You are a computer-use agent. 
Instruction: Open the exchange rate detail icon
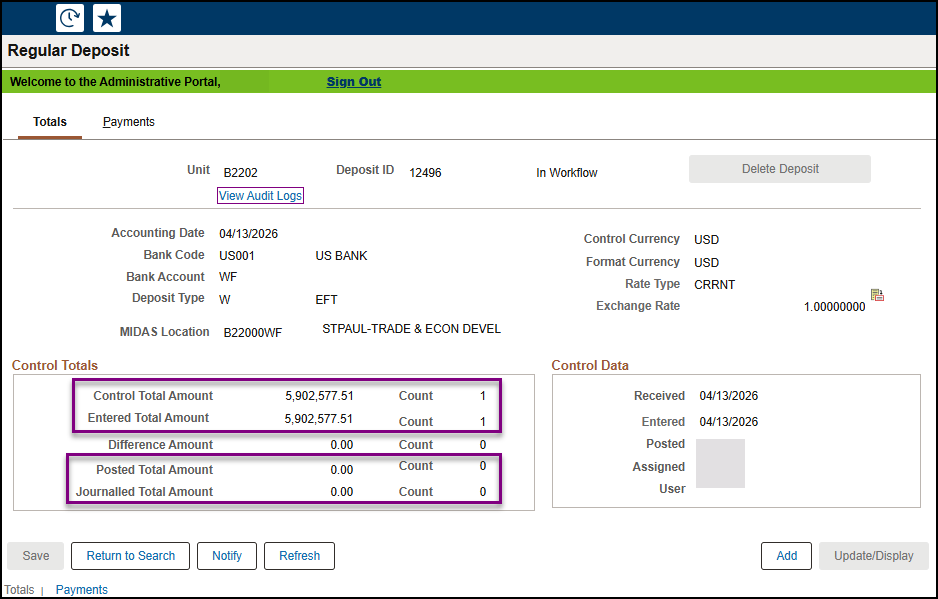(877, 294)
